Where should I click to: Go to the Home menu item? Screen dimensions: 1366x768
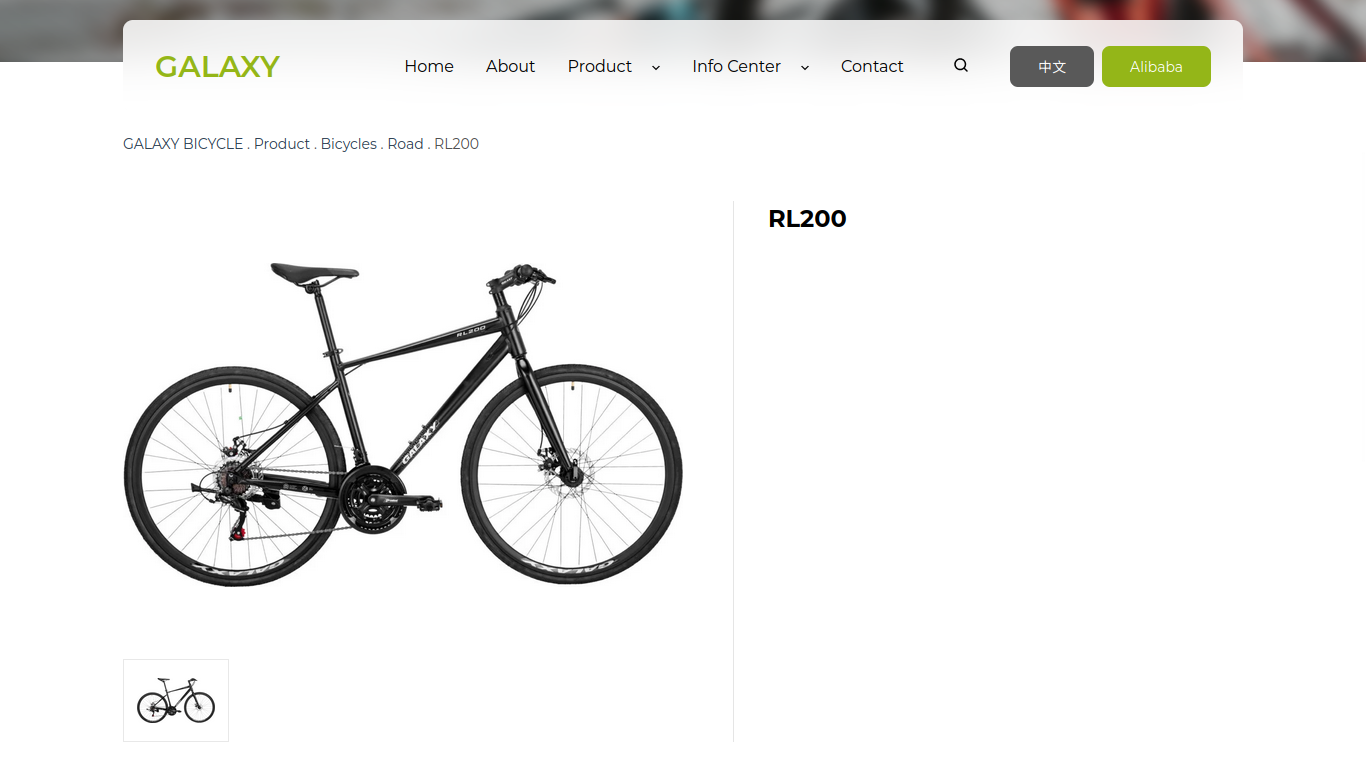pyautogui.click(x=429, y=66)
